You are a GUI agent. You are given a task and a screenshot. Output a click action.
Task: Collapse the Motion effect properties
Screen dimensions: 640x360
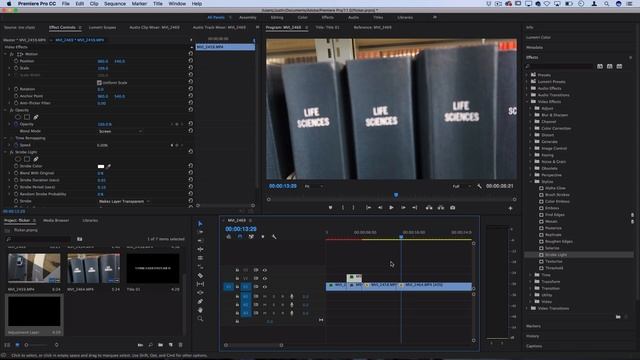[6, 54]
